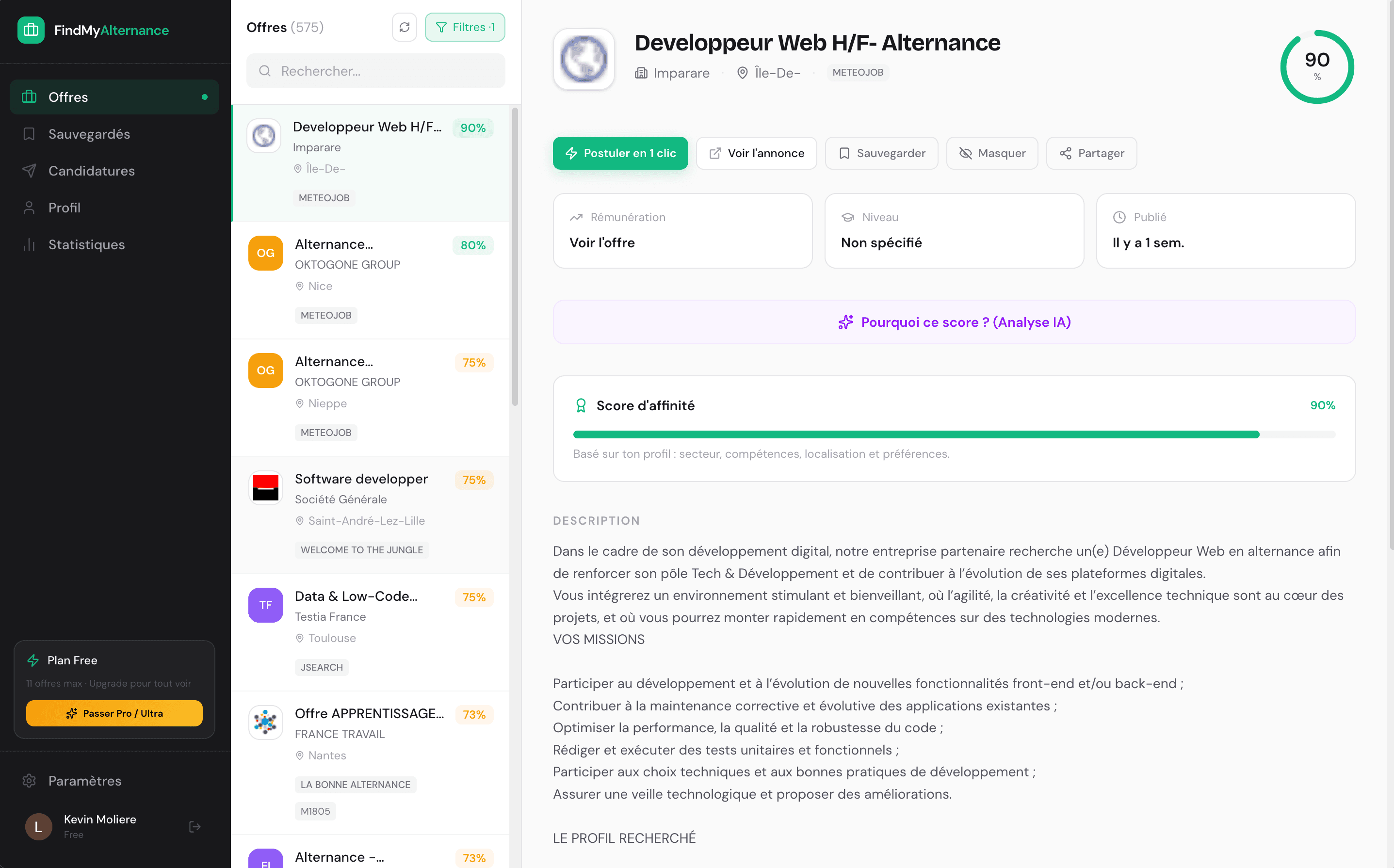The height and width of the screenshot is (868, 1394).
Task: Click the Sauvegardés bookmark icon in sidebar
Action: [29, 134]
